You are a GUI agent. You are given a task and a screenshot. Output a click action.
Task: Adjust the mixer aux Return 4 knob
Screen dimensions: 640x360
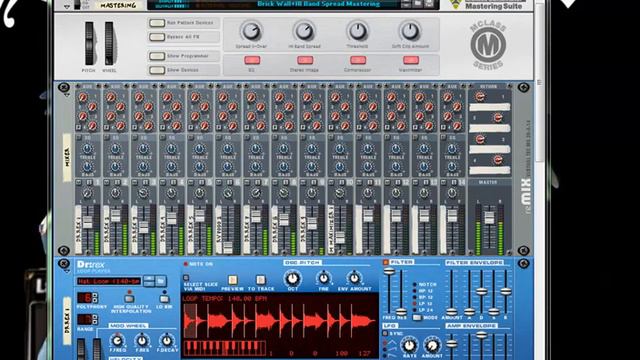point(498,160)
